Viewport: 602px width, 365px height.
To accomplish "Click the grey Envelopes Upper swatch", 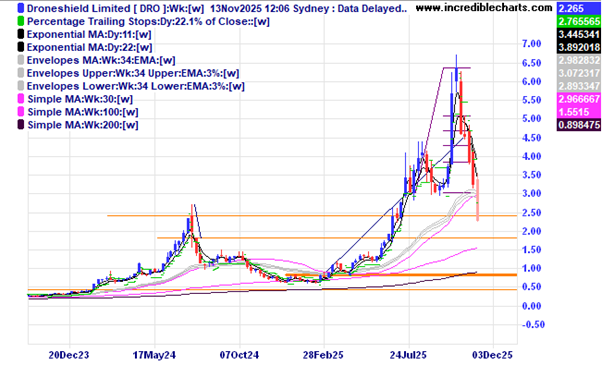I will coord(21,73).
